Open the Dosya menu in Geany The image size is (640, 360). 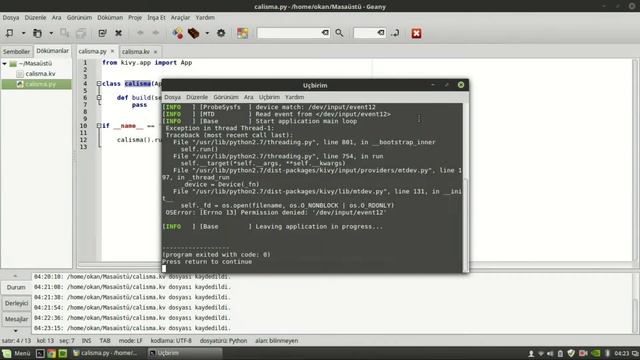point(11,18)
